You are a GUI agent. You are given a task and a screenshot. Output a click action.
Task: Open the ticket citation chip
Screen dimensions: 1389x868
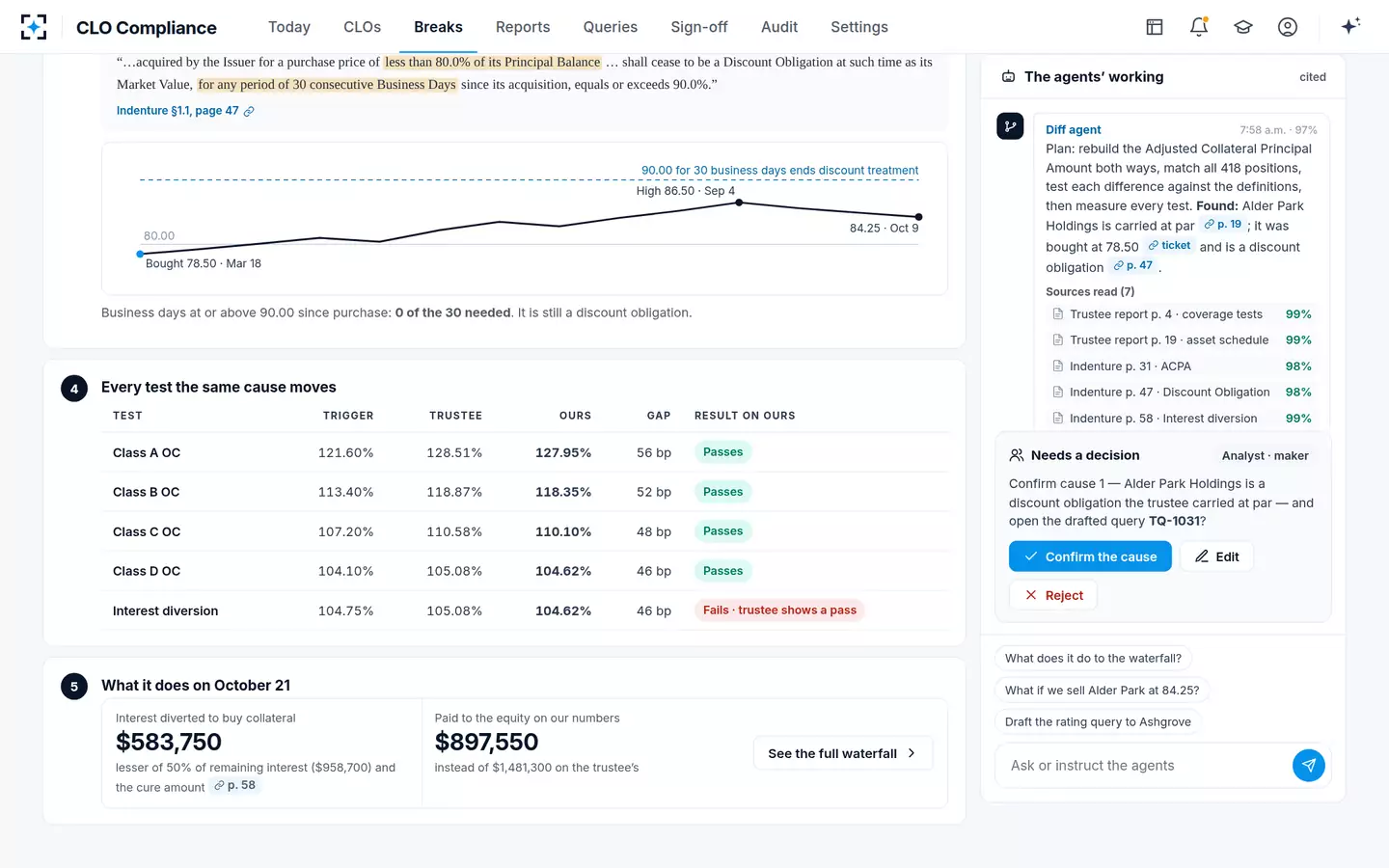(1169, 246)
